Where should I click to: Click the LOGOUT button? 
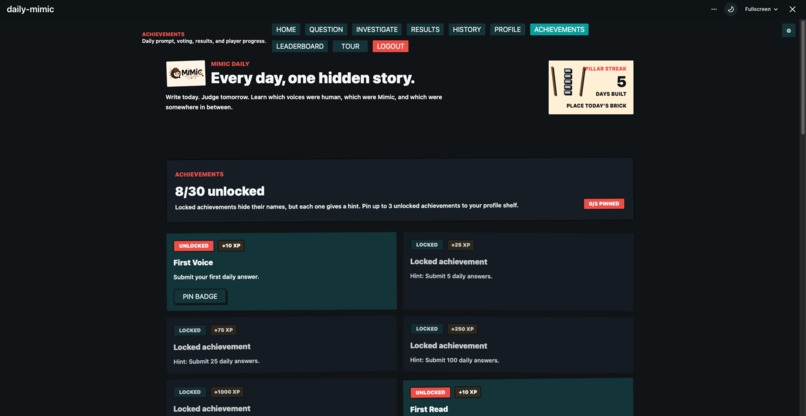click(x=390, y=46)
